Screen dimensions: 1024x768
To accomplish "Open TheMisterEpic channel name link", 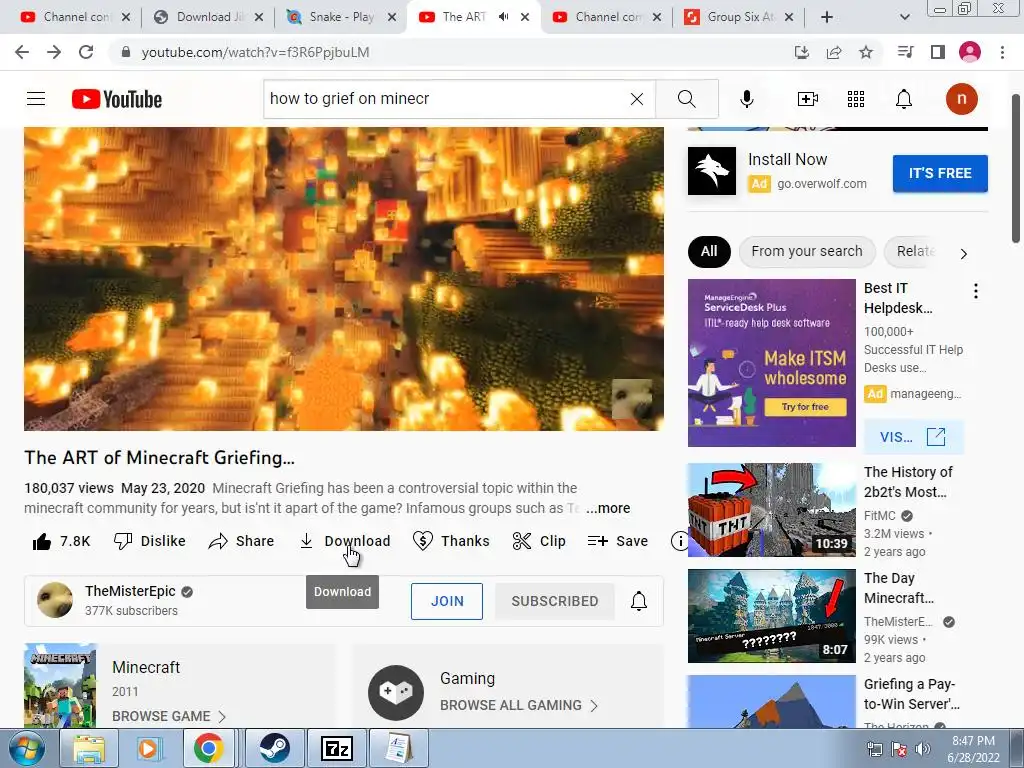I will pos(130,591).
